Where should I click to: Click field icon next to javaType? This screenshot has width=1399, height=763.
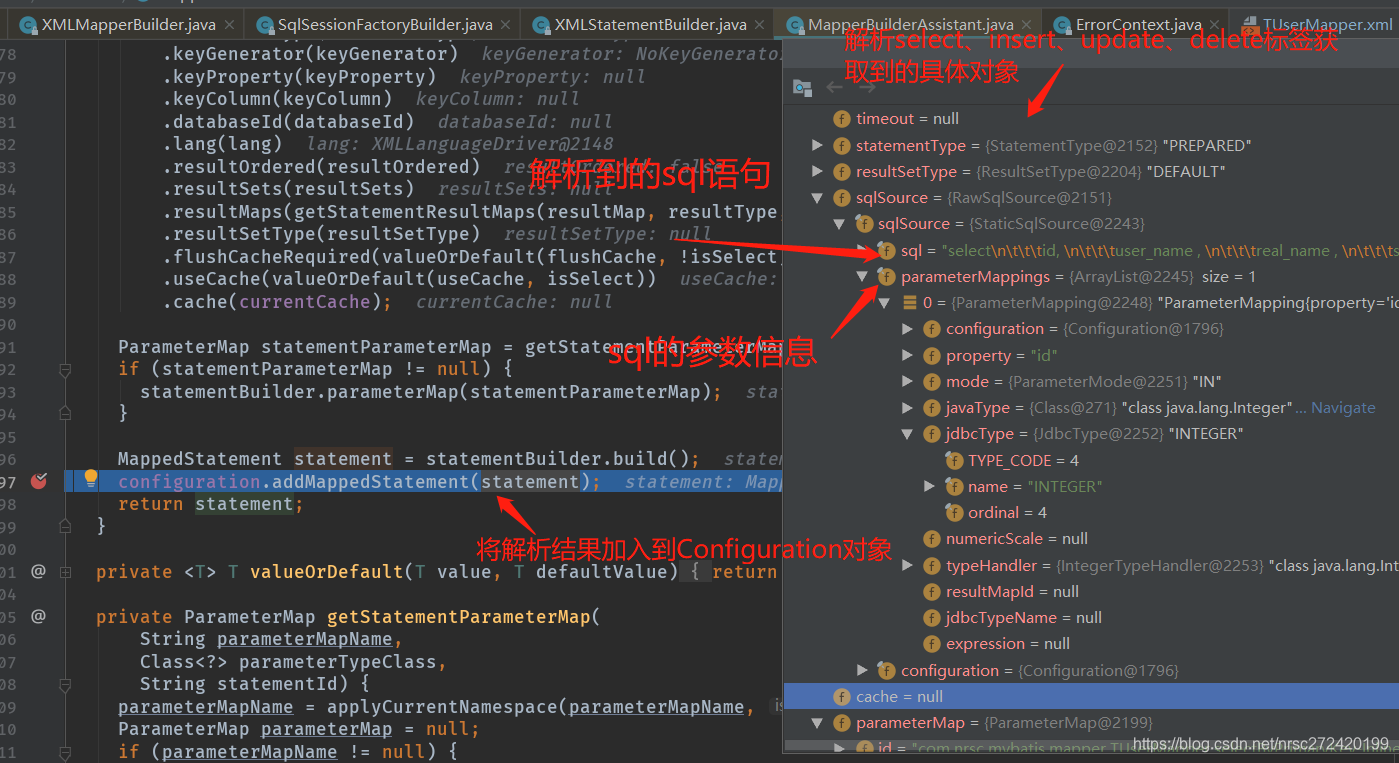932,407
